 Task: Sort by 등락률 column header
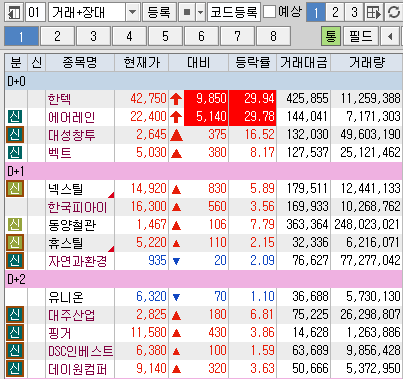[x=253, y=63]
